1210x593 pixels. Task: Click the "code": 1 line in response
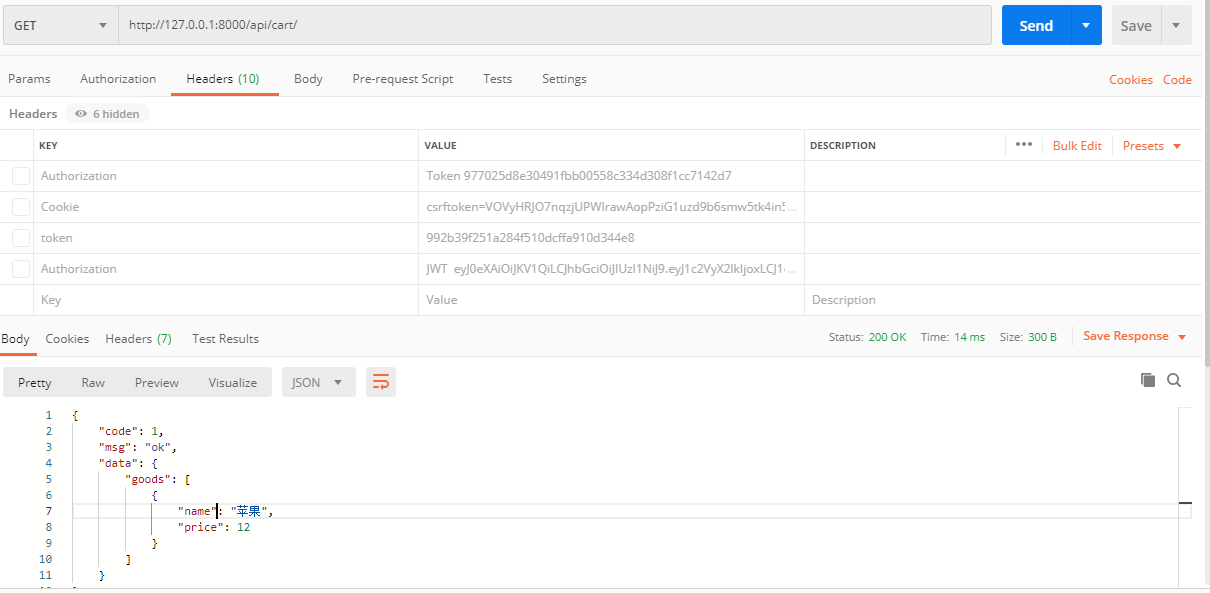coord(131,431)
